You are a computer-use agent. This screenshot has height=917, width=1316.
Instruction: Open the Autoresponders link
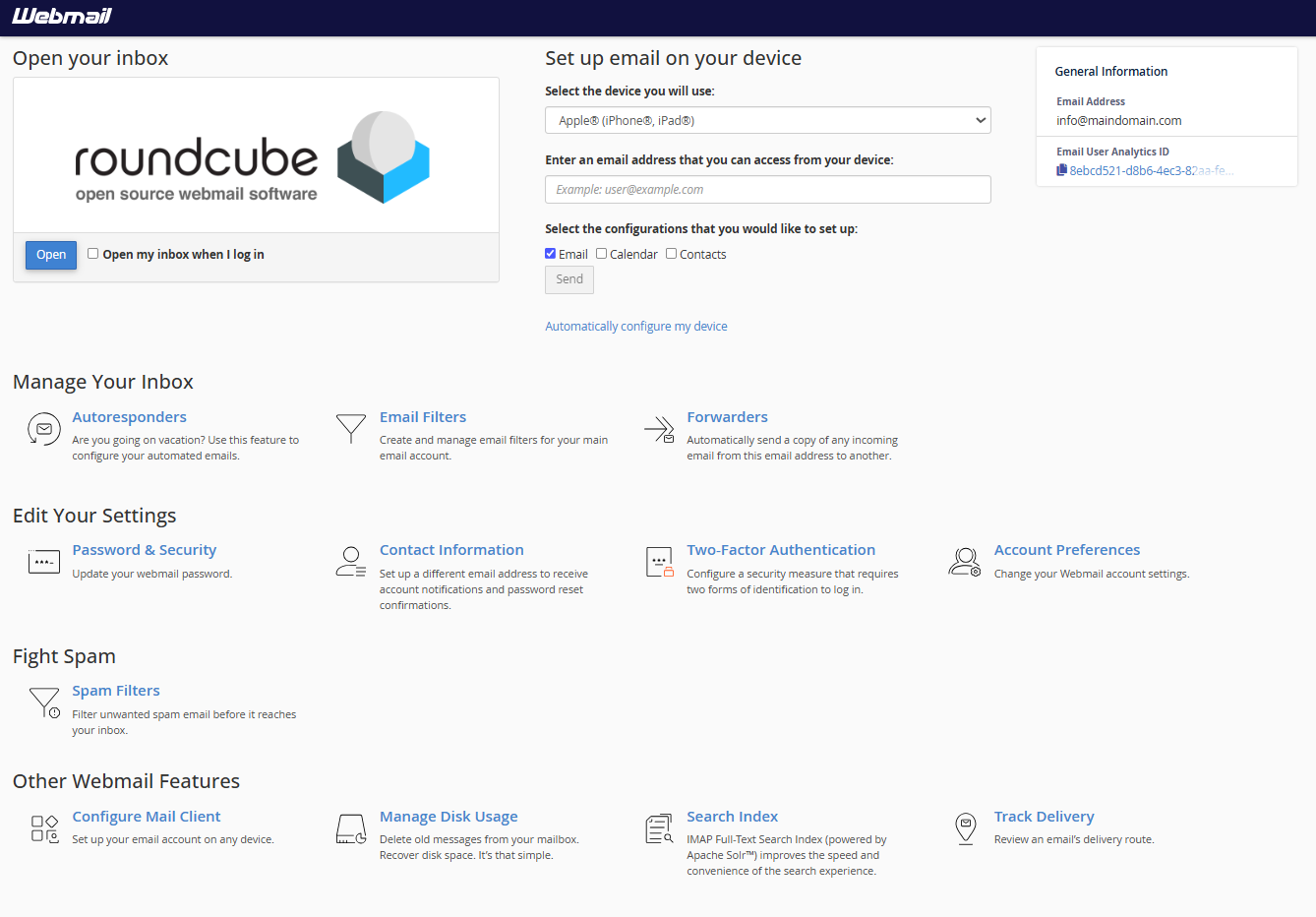pos(129,417)
